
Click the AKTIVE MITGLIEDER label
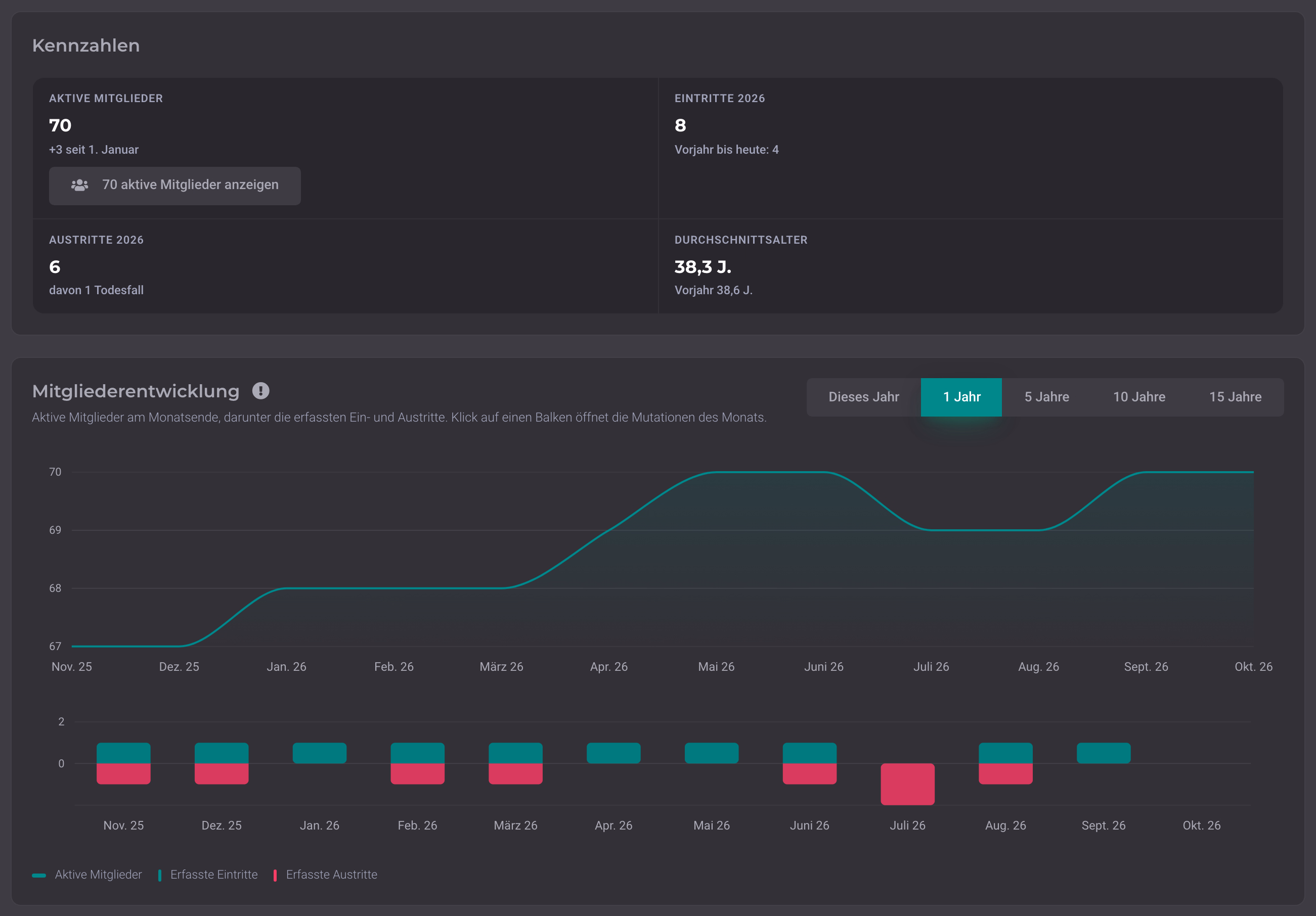pyautogui.click(x=106, y=99)
